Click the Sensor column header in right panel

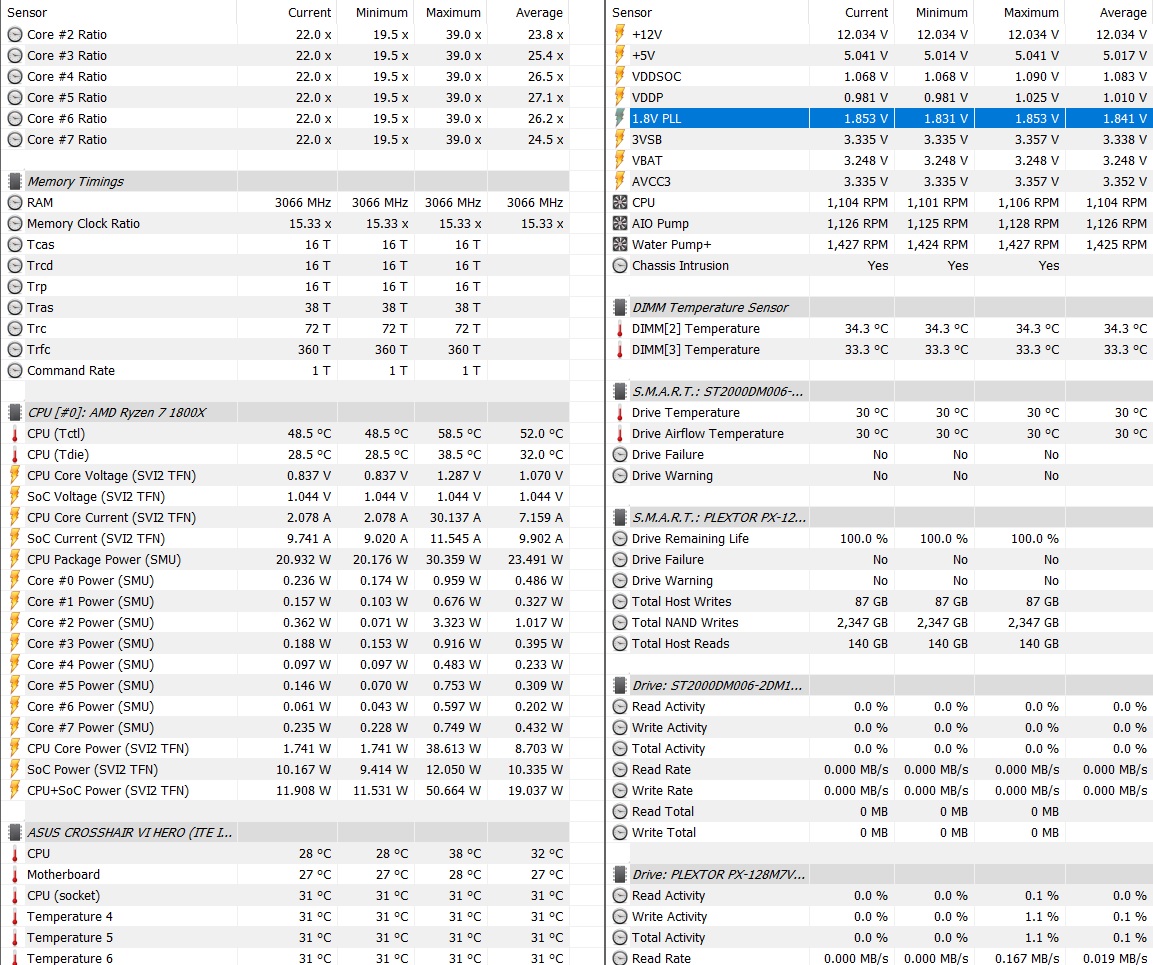632,13
